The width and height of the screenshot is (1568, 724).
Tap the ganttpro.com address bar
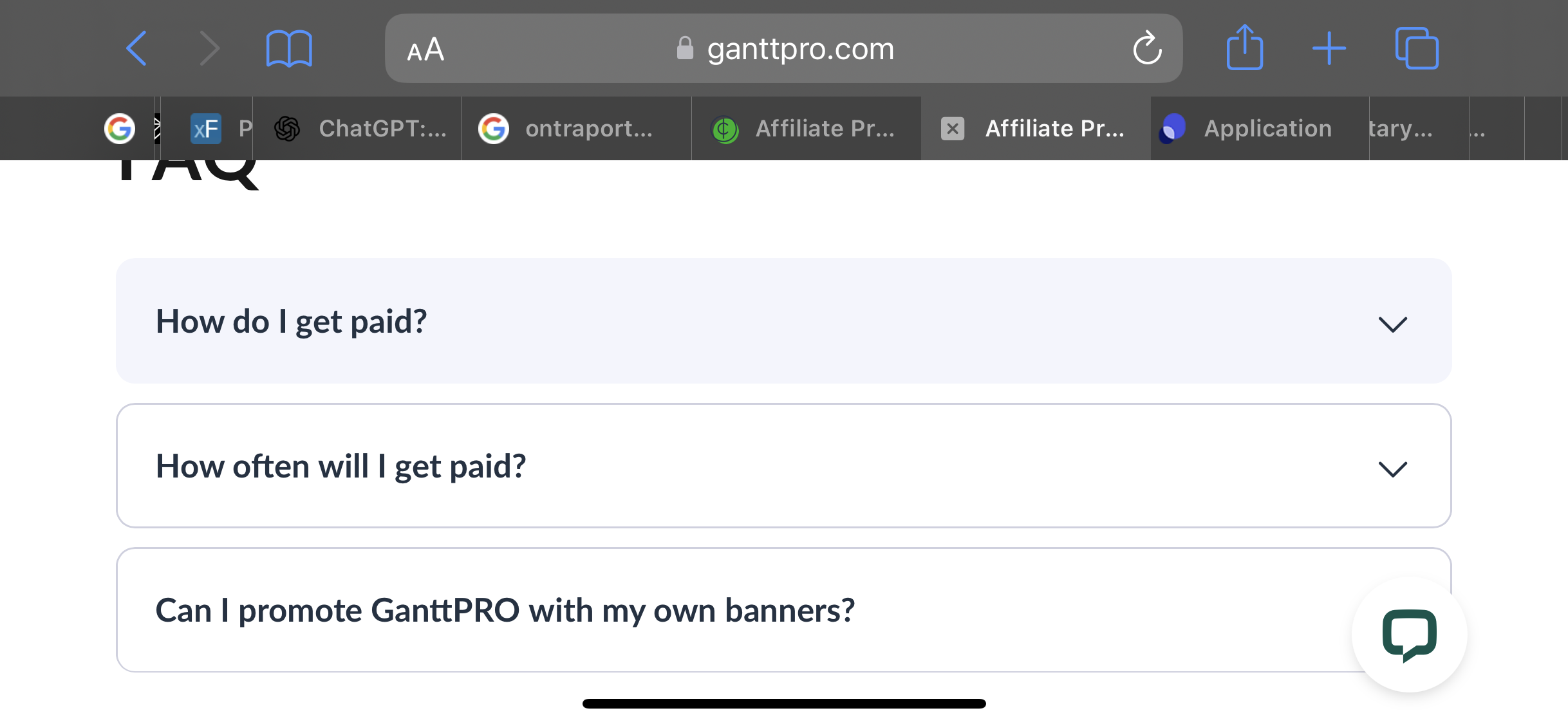point(783,48)
